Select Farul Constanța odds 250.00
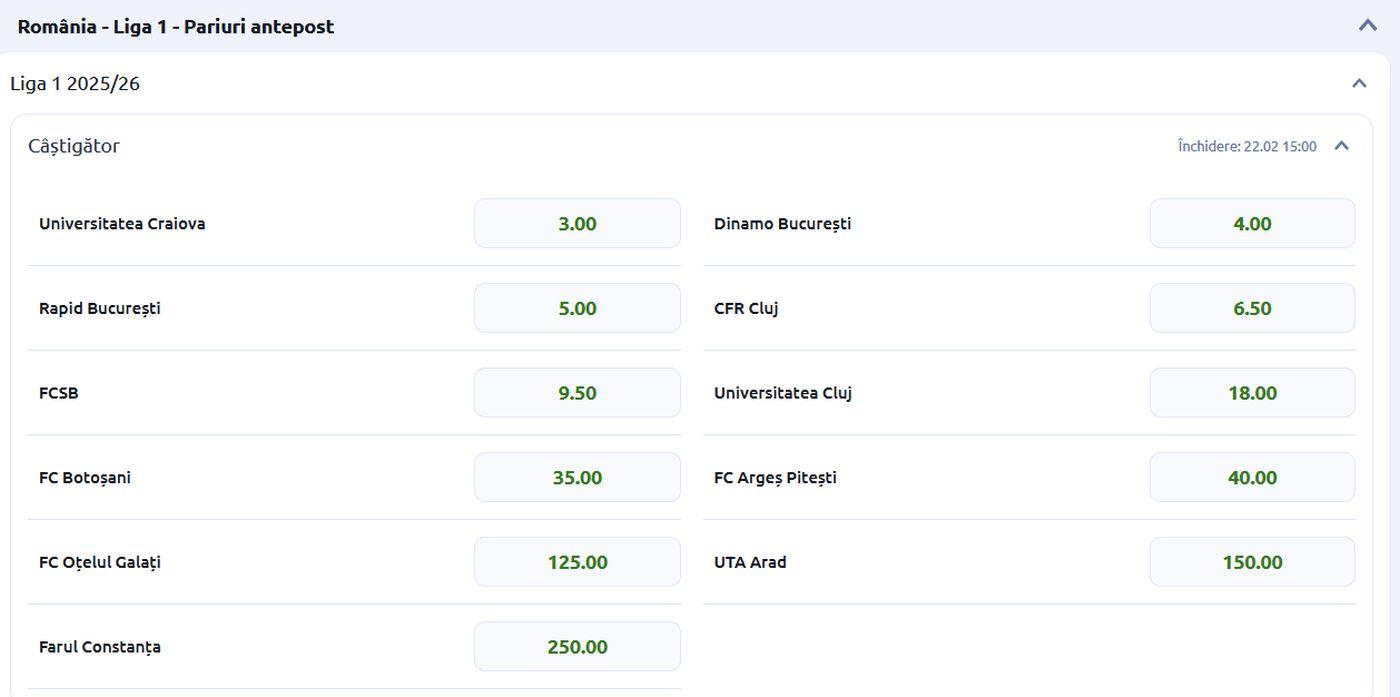The height and width of the screenshot is (697, 1400). click(x=577, y=647)
